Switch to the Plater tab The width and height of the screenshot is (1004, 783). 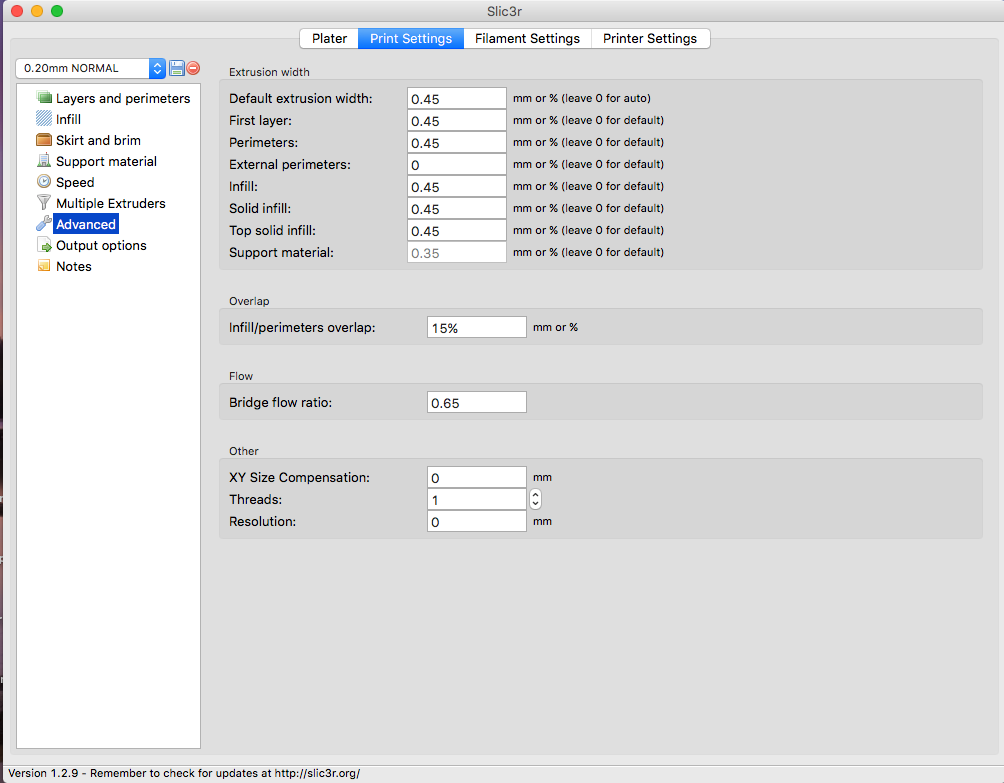coord(329,38)
